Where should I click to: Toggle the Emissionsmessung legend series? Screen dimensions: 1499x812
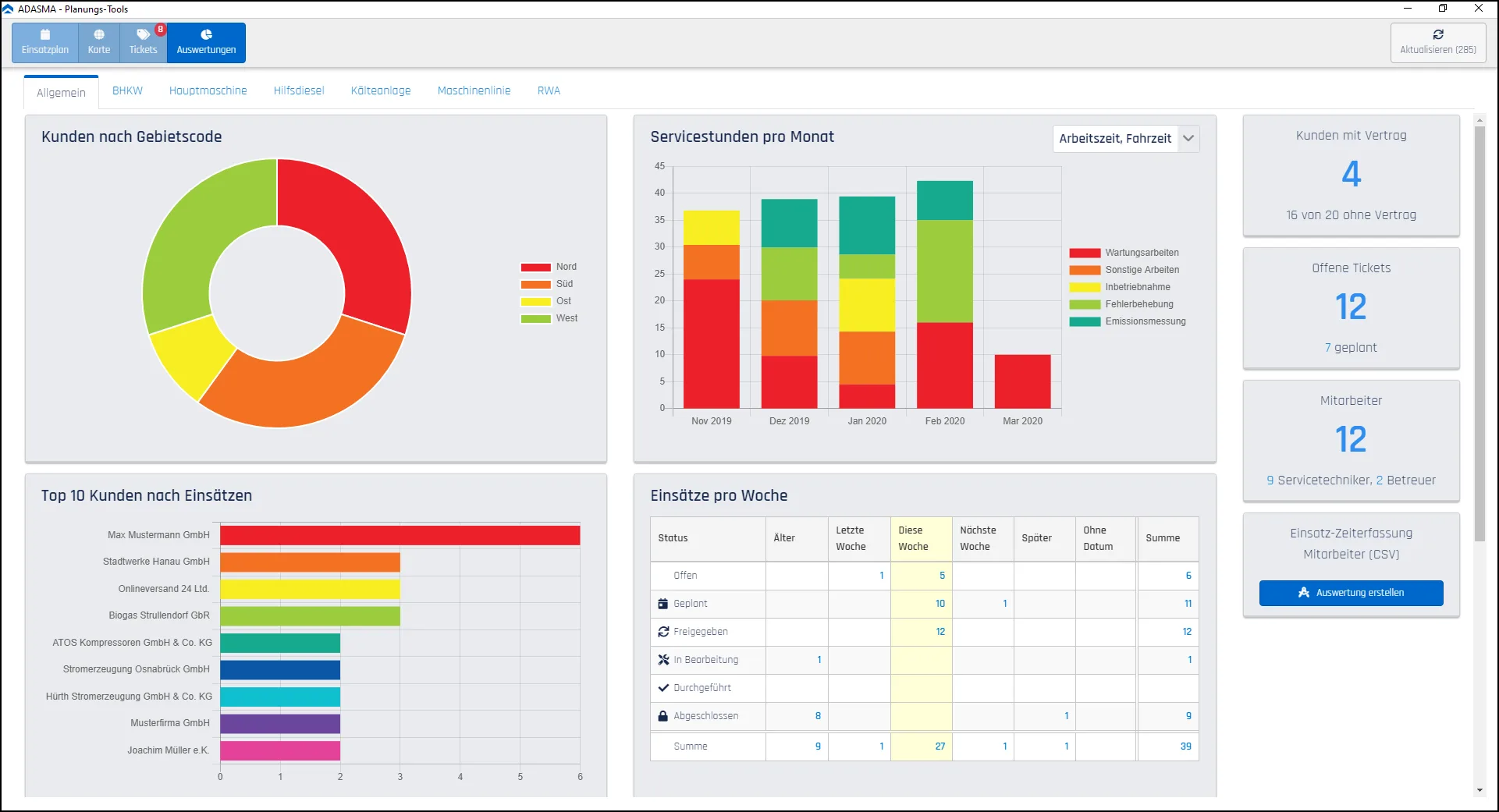click(1128, 321)
